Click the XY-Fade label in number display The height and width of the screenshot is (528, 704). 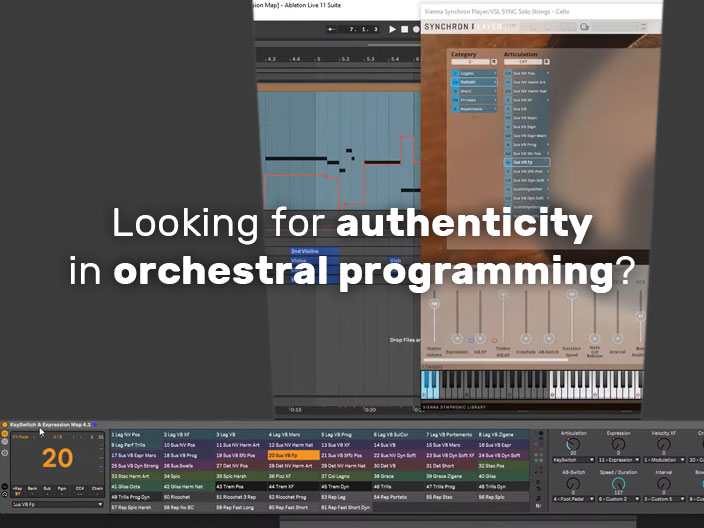tap(21, 437)
